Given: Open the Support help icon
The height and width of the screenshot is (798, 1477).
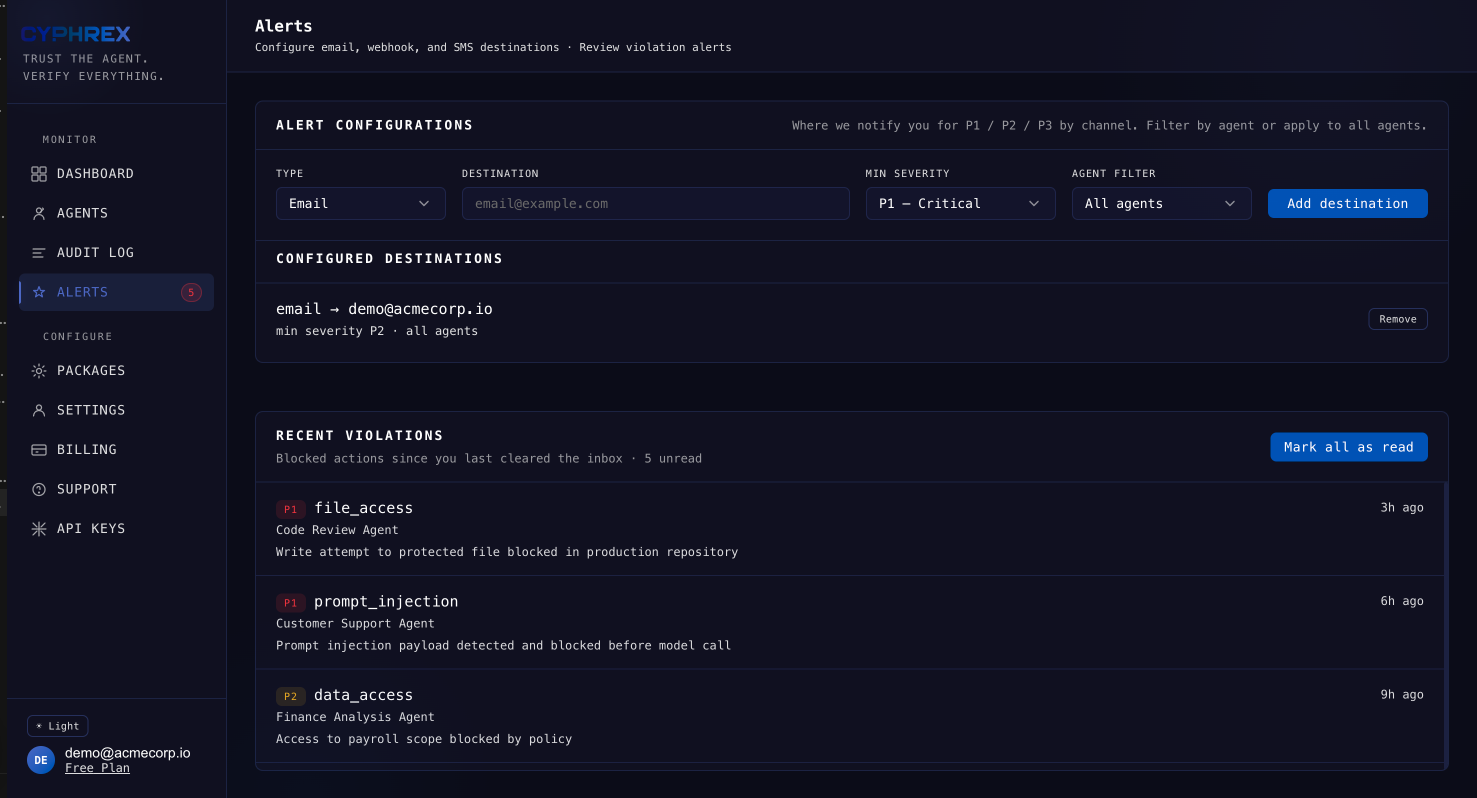Looking at the screenshot, I should tap(39, 488).
